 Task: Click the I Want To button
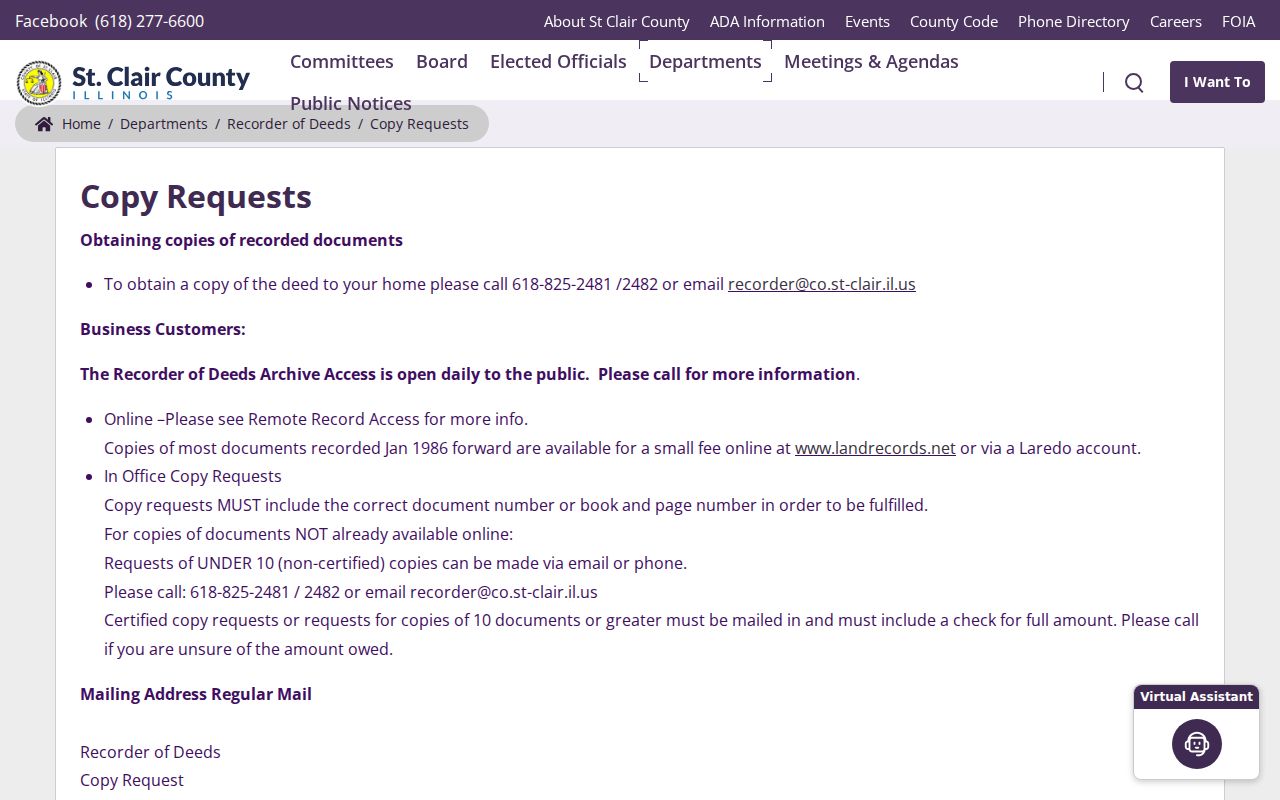(1217, 82)
